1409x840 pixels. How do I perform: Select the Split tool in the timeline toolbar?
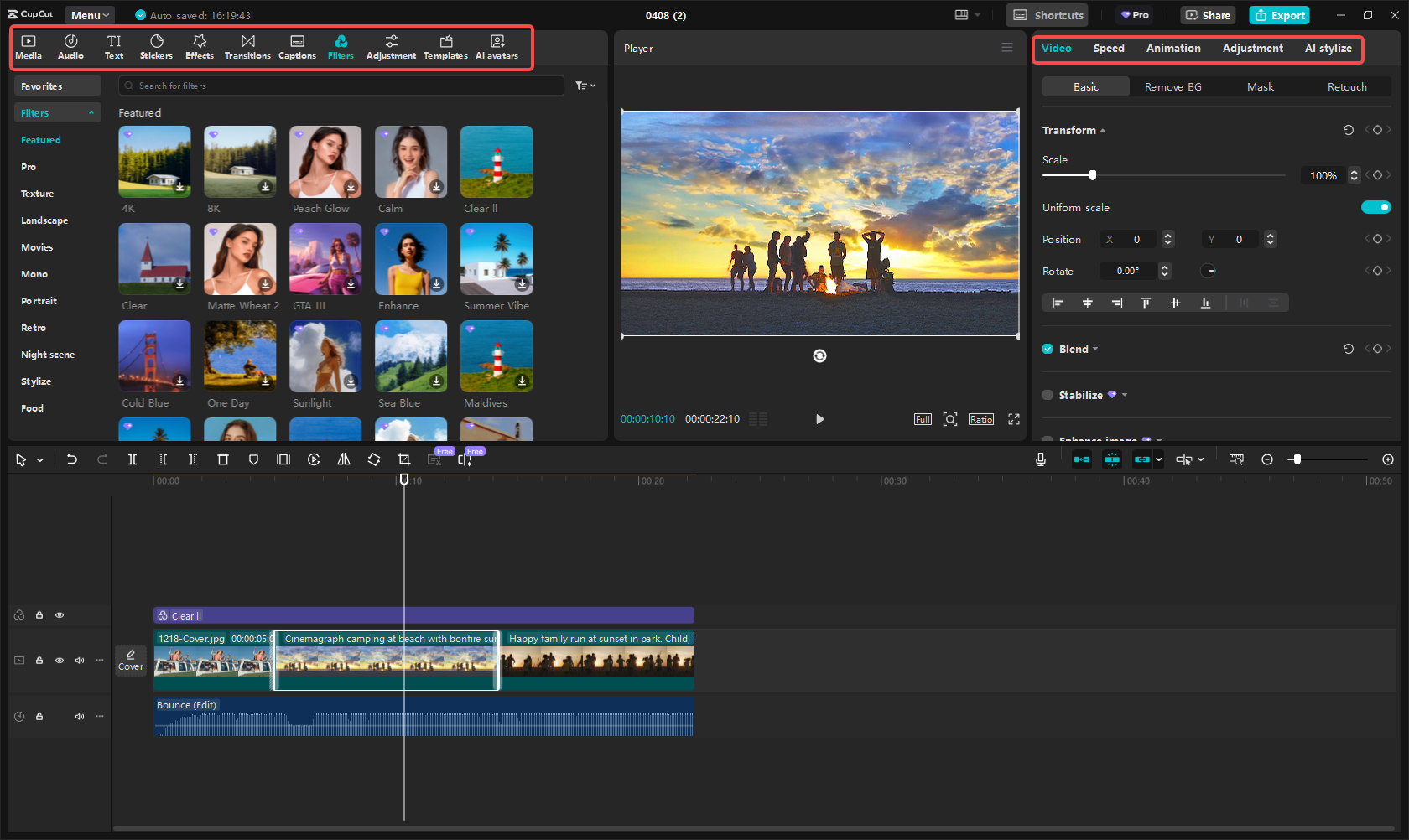point(132,459)
